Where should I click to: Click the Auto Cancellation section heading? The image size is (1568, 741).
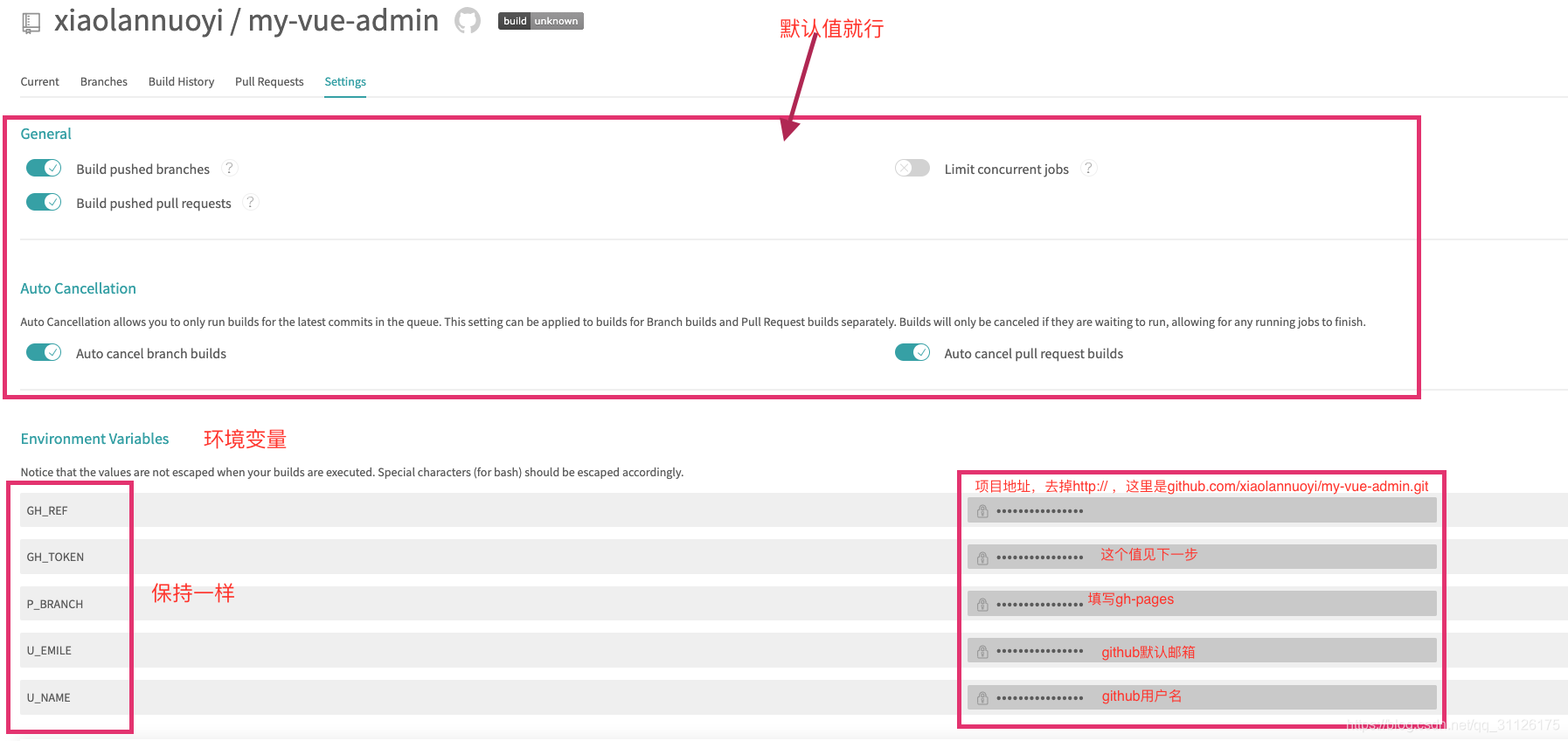[x=78, y=288]
